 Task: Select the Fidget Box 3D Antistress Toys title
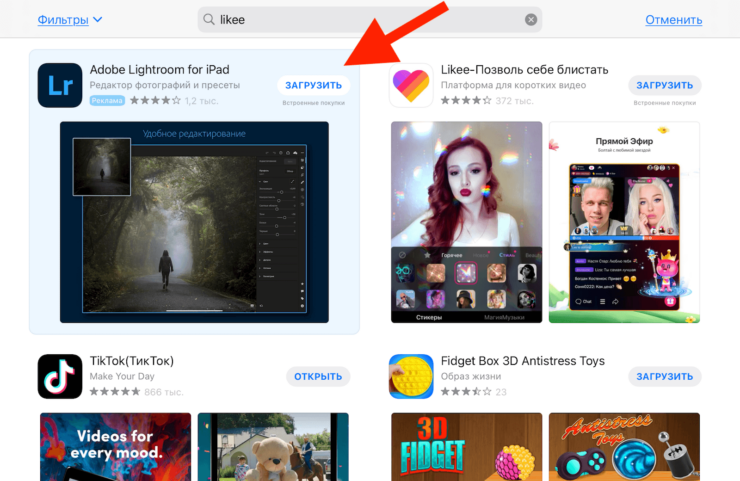[x=522, y=361]
